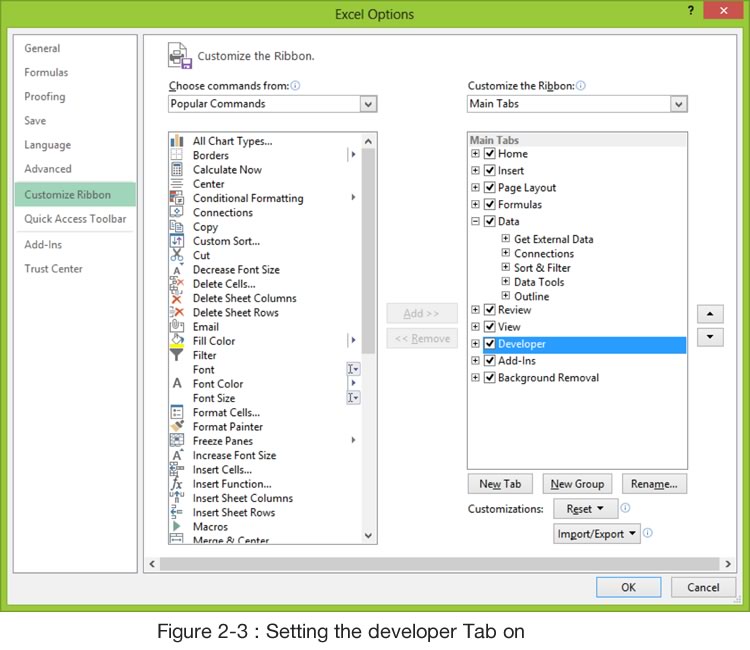The width and height of the screenshot is (750, 650).
Task: Click the All Chart Types command icon
Action: [x=177, y=141]
